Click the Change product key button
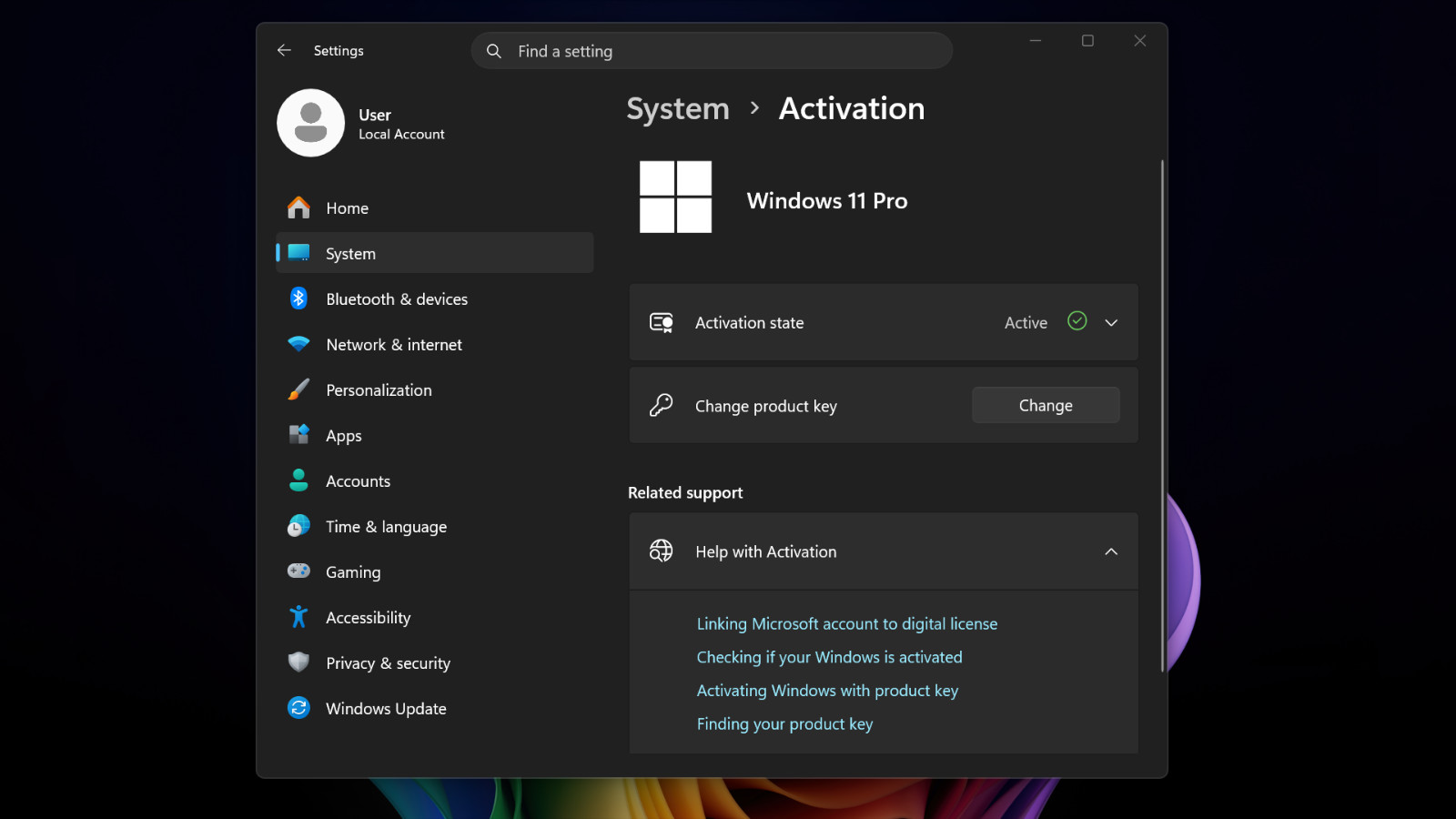Screen dimensions: 1456x819 pyautogui.click(x=1046, y=405)
